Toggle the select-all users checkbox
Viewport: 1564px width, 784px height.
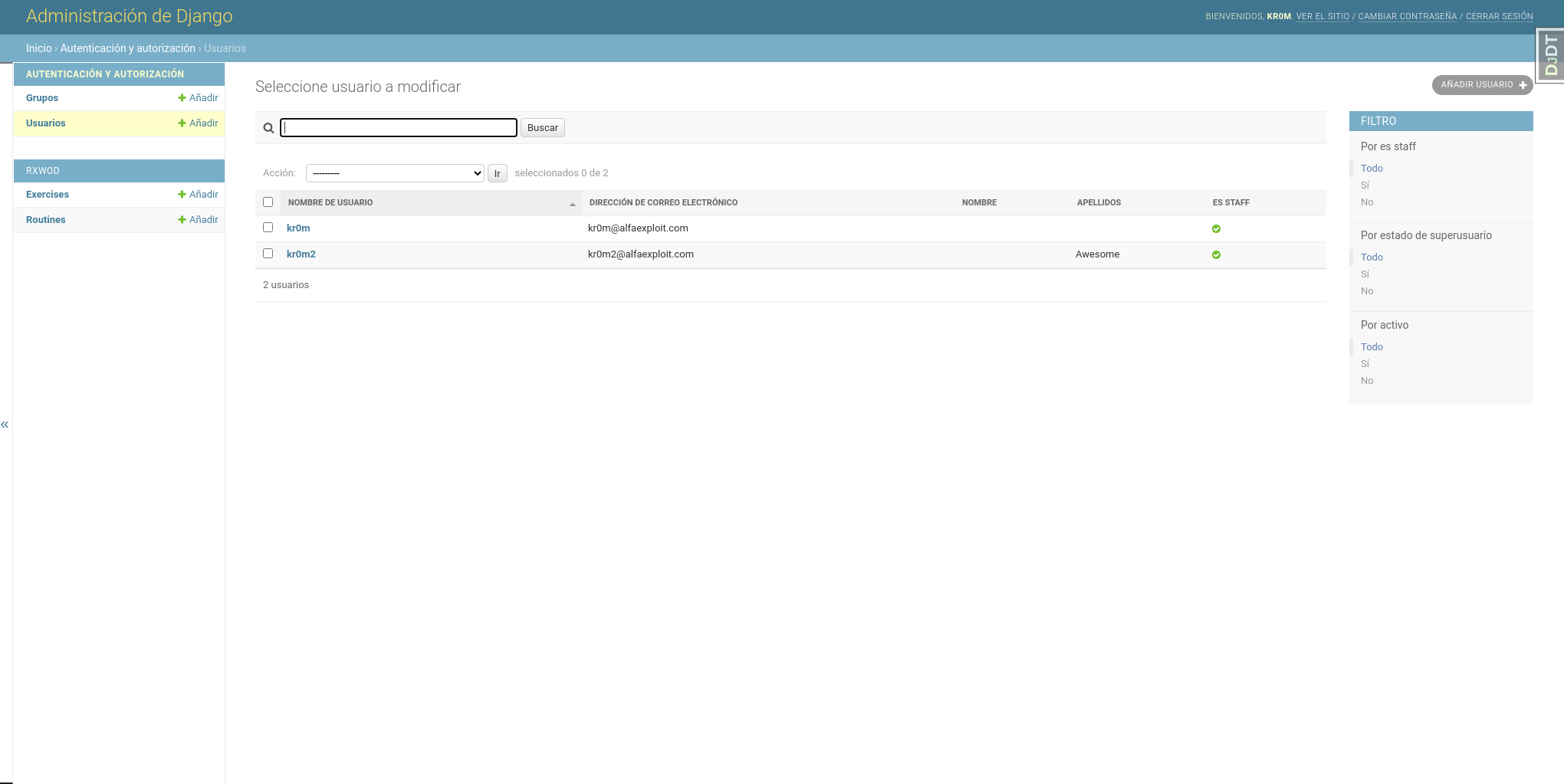coord(268,202)
